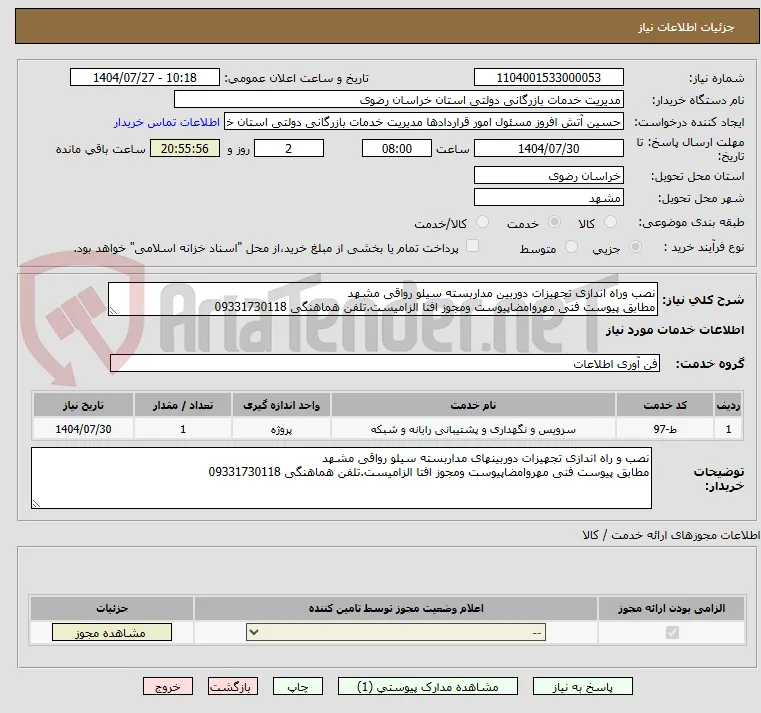Click the ایجاد کننده درخواست field
This screenshot has width=761, height=713.
[424, 122]
